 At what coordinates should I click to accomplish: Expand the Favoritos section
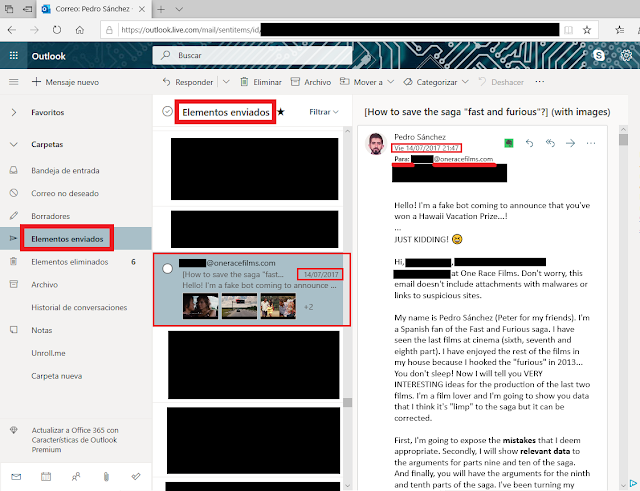pos(13,112)
